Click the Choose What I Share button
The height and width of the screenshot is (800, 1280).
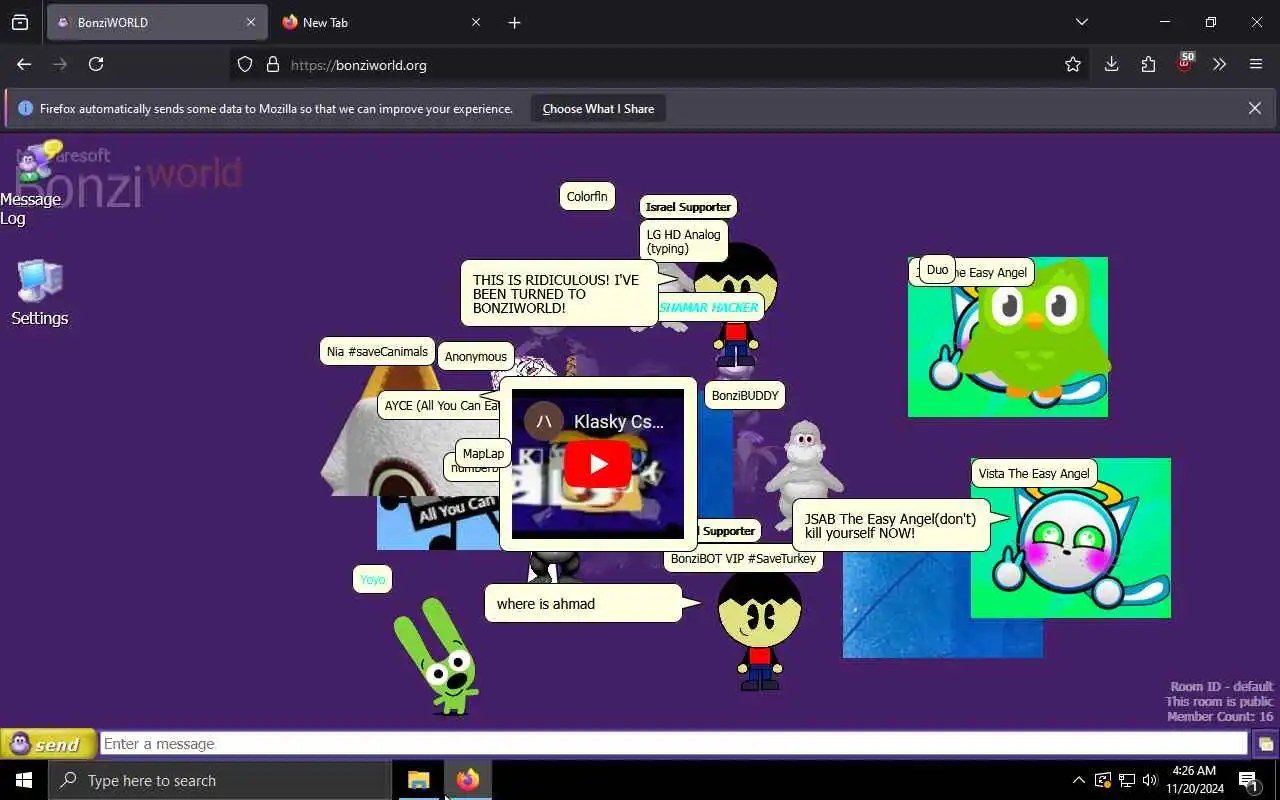(x=598, y=108)
